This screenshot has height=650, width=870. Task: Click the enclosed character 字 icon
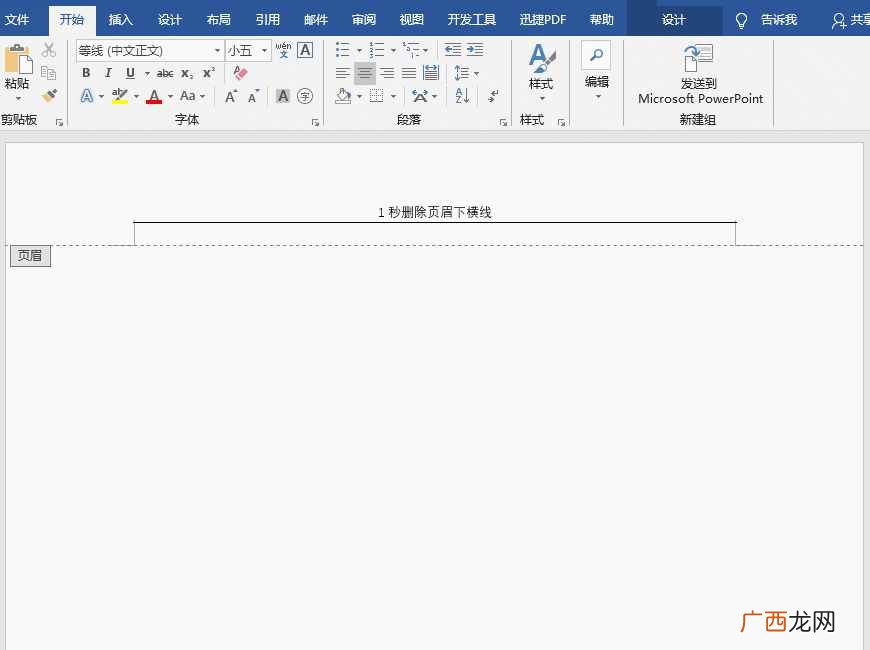[305, 96]
